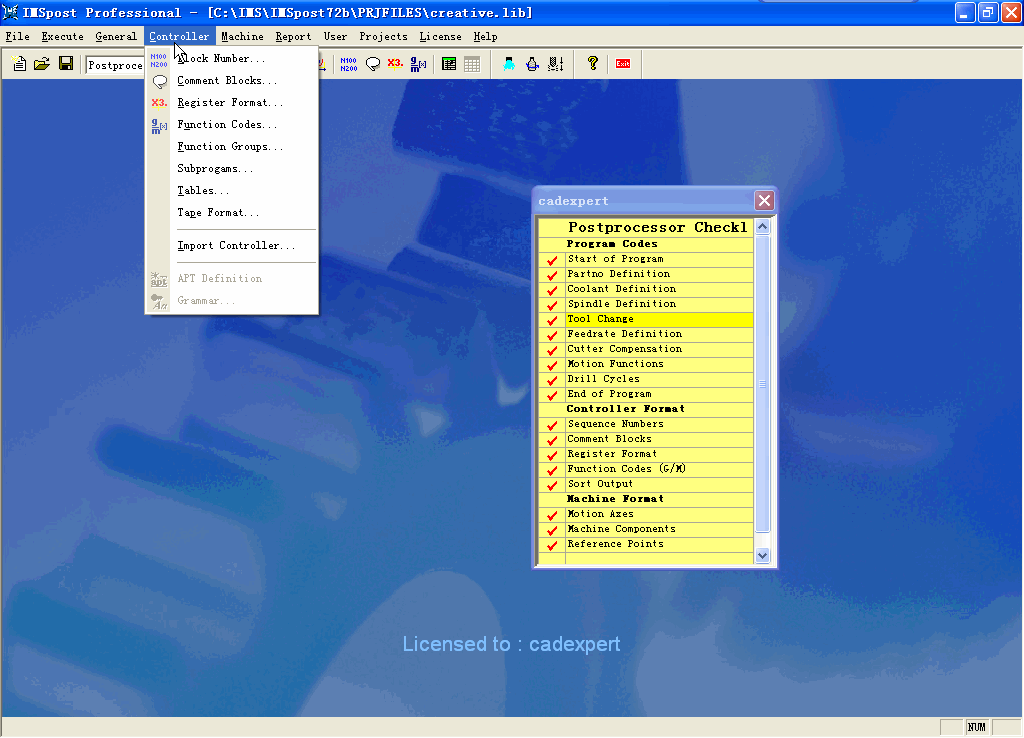Screen dimensions: 1024x738
Task: Close the cadexpert checklist window
Action: (764, 201)
